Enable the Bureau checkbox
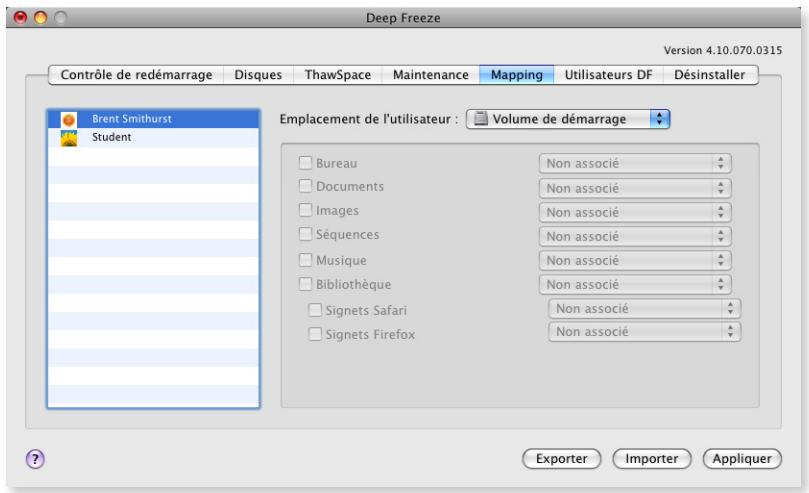The width and height of the screenshot is (809, 493). click(x=305, y=163)
